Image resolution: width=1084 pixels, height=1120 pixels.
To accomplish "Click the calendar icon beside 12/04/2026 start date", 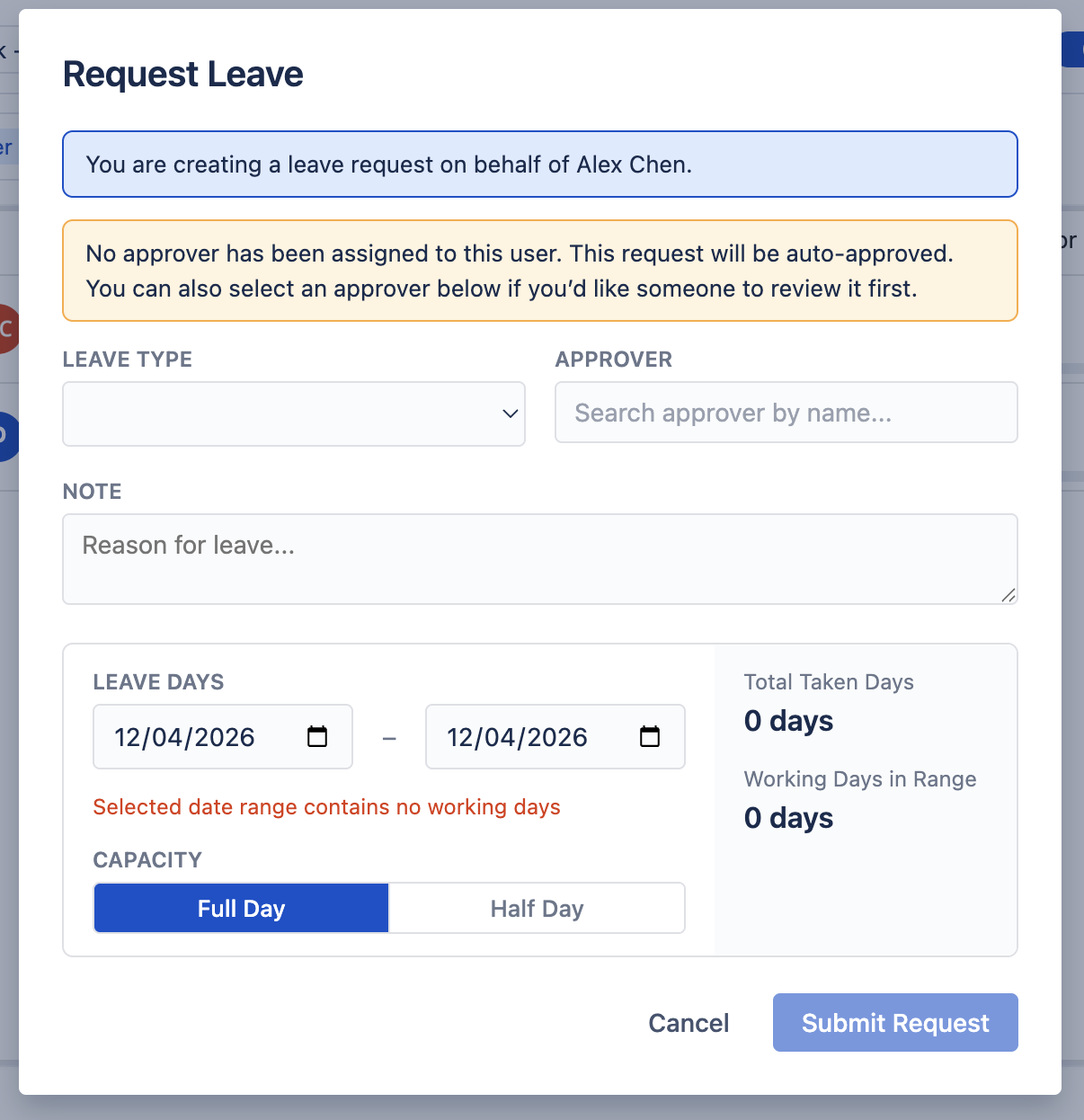I will point(316,736).
